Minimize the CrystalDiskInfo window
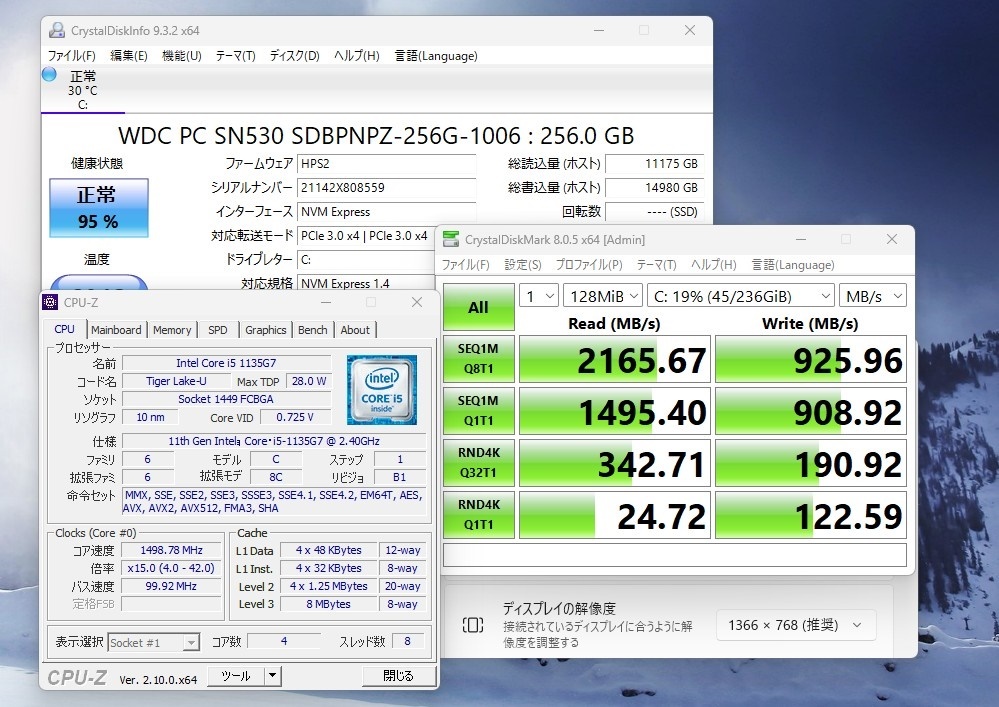The width and height of the screenshot is (999, 707). coord(599,30)
